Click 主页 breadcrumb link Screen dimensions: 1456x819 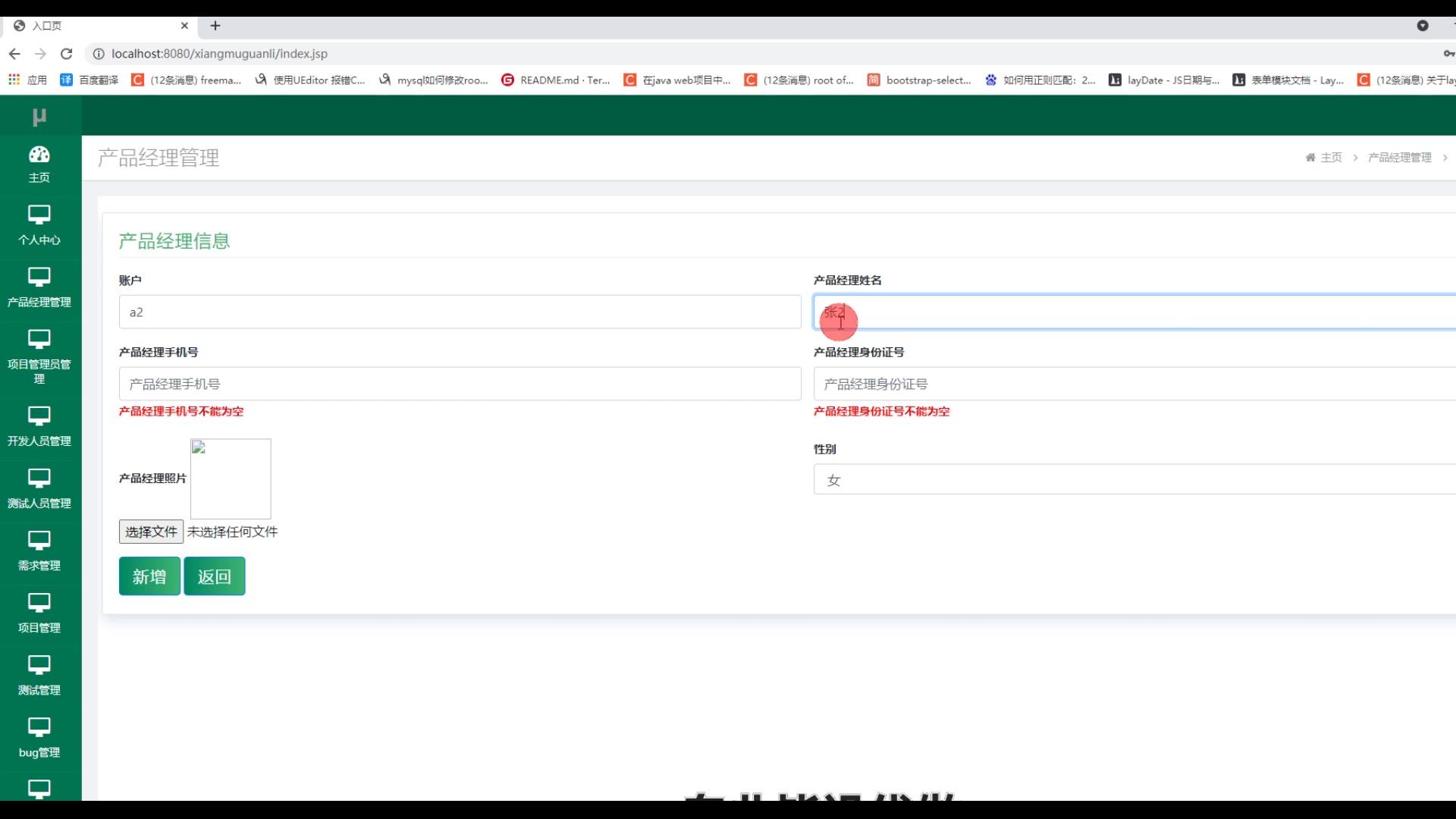1330,158
